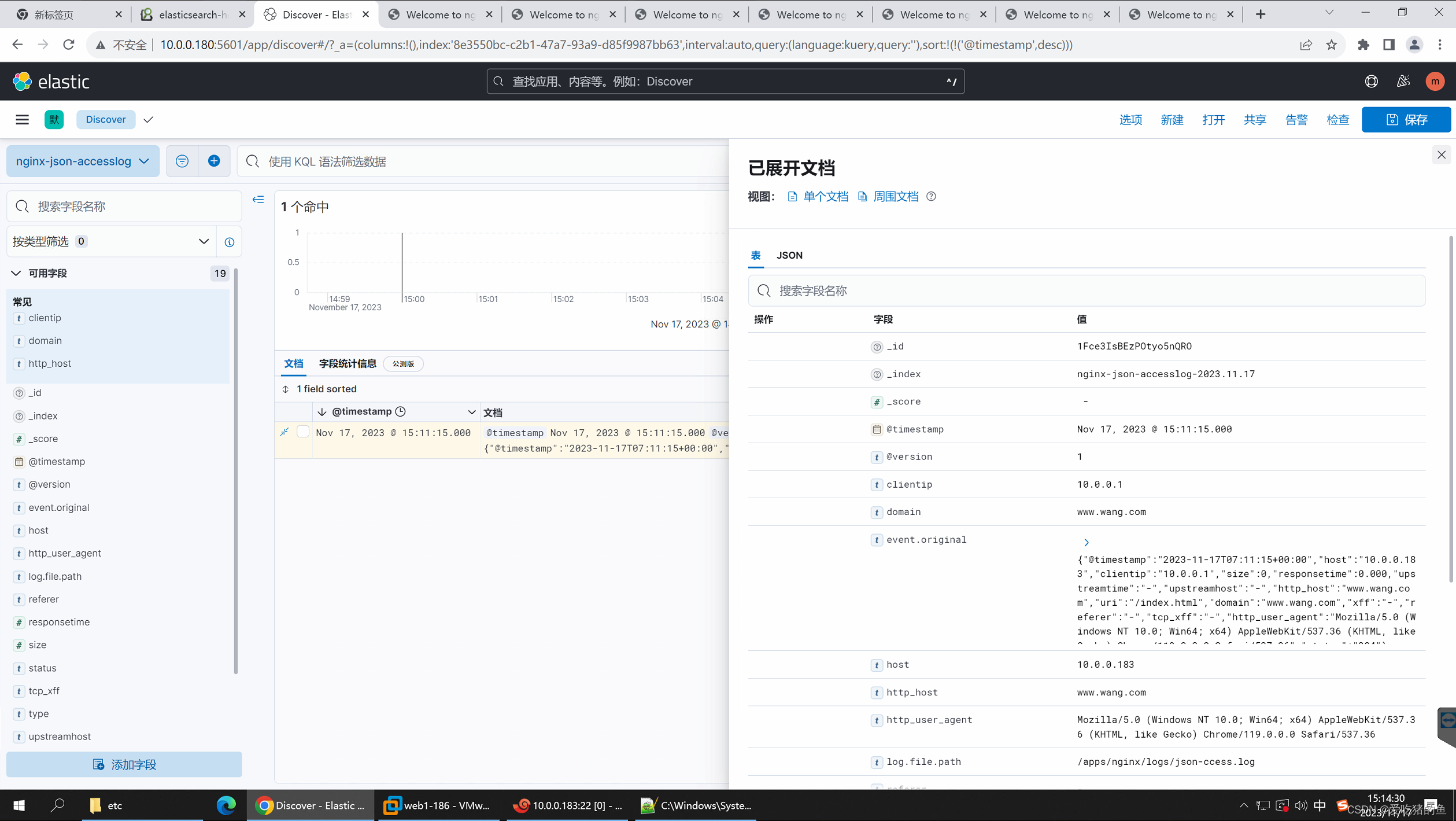The width and height of the screenshot is (1456, 821).
Task: Open the Chrome tab search dropdown
Action: (x=1329, y=13)
